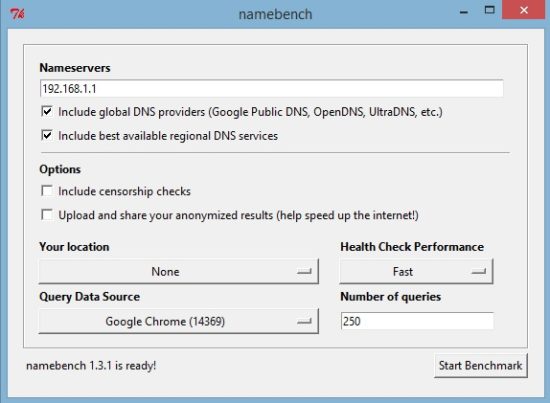Click the Nameservers heading label

[75, 67]
